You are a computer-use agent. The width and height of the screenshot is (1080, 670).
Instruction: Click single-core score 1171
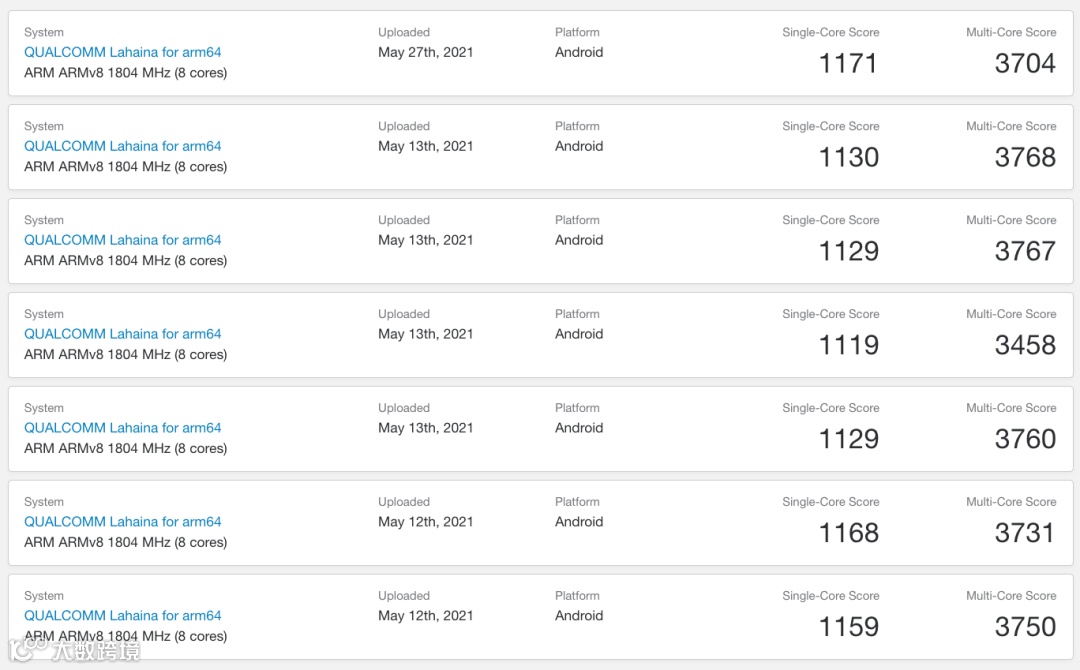pos(848,63)
